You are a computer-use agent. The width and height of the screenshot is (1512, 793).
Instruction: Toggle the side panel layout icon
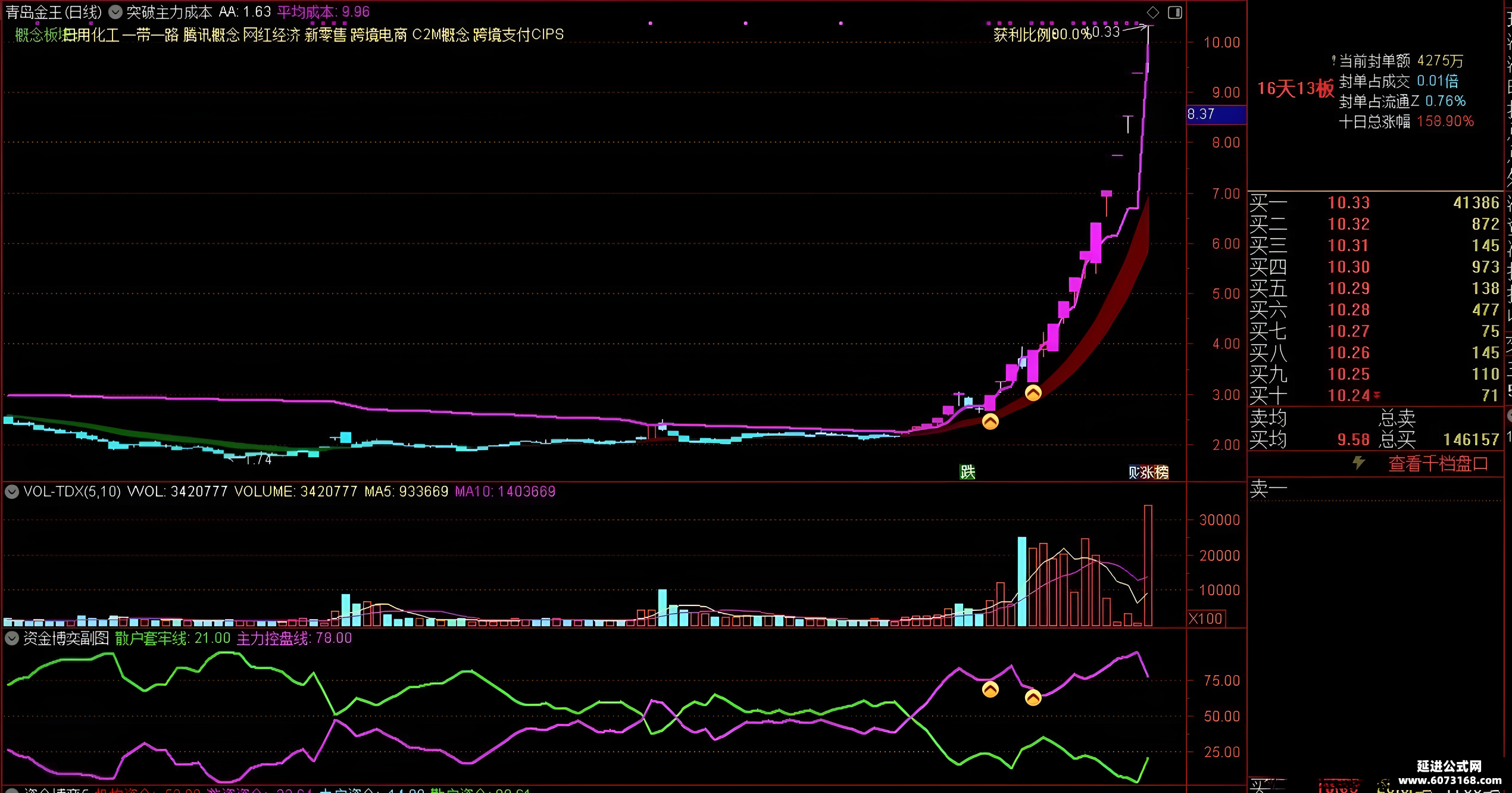(1174, 13)
